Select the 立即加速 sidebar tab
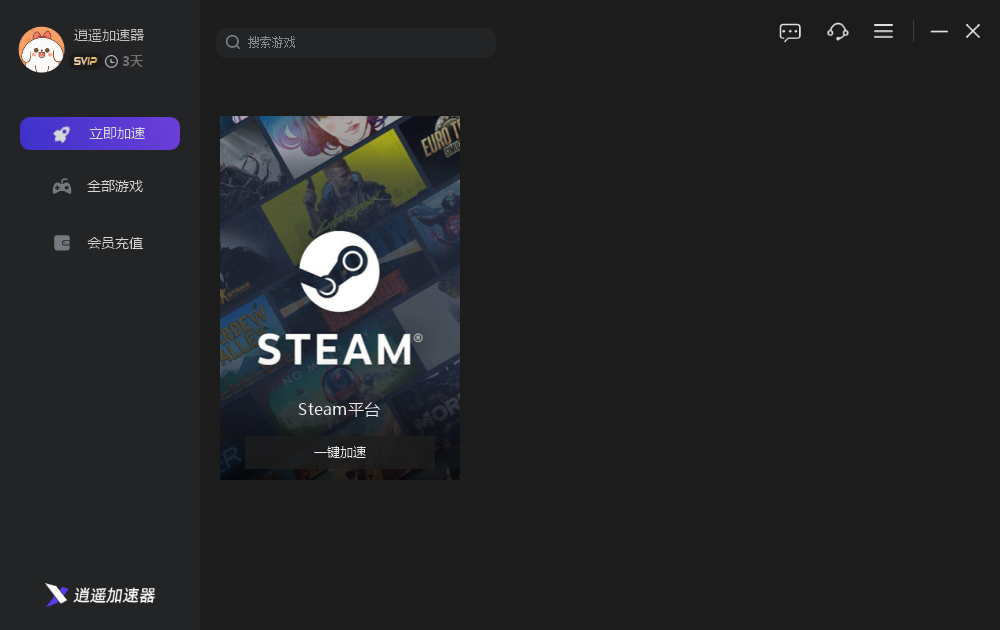 [x=100, y=133]
